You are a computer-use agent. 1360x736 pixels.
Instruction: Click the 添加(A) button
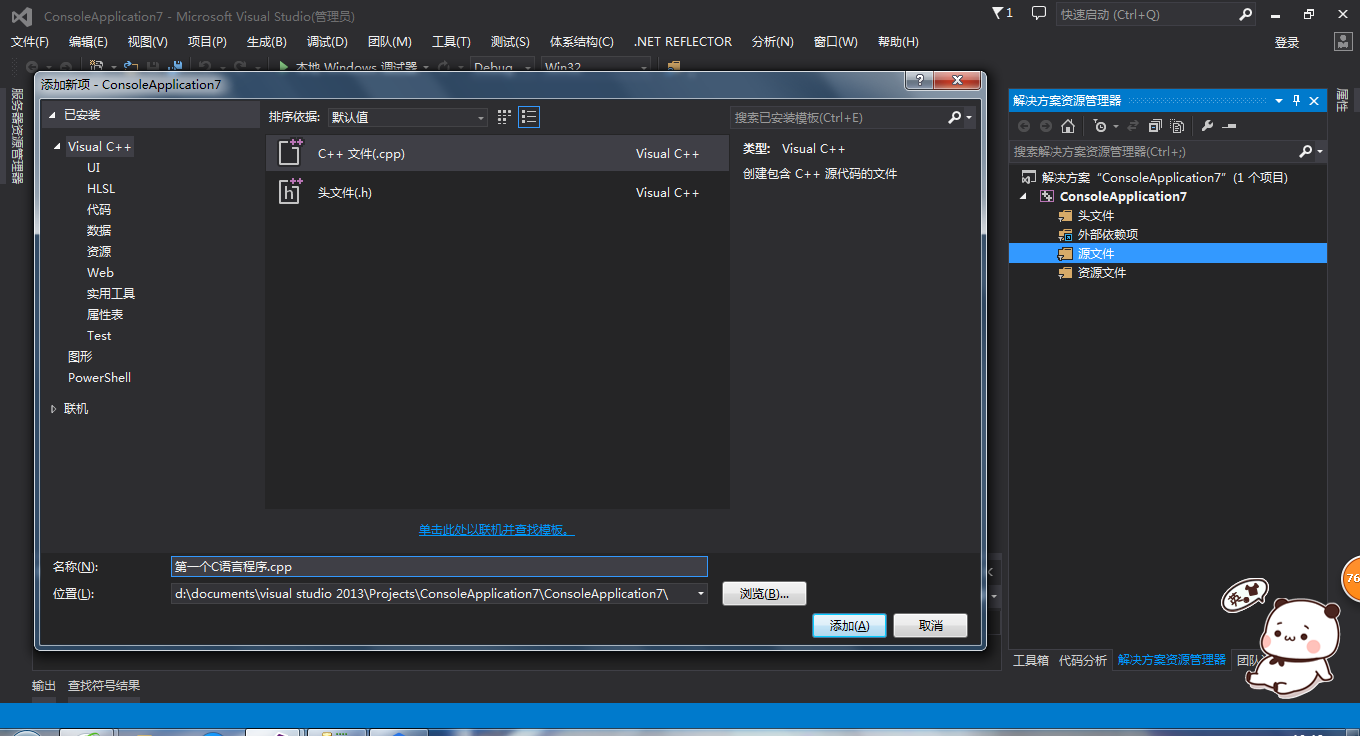(x=849, y=625)
